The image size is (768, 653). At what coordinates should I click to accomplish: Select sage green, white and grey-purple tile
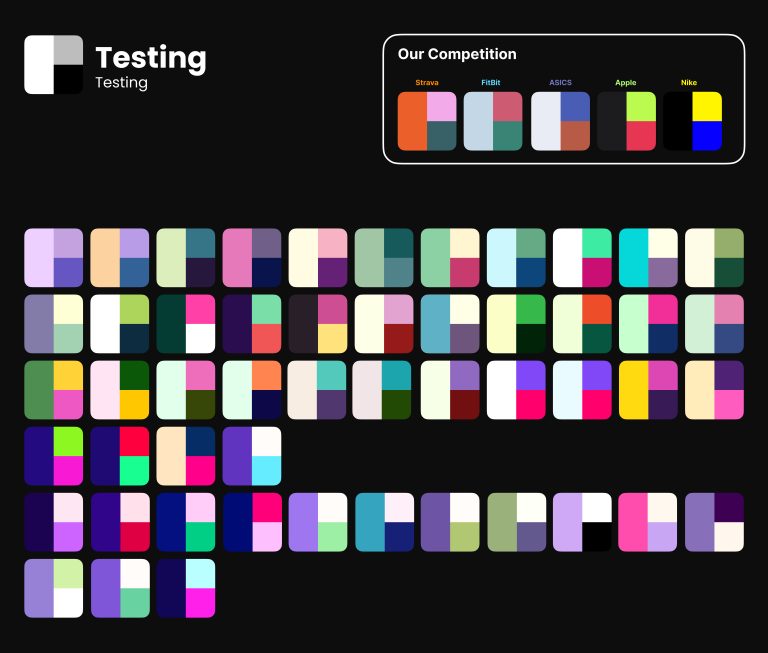(517, 522)
